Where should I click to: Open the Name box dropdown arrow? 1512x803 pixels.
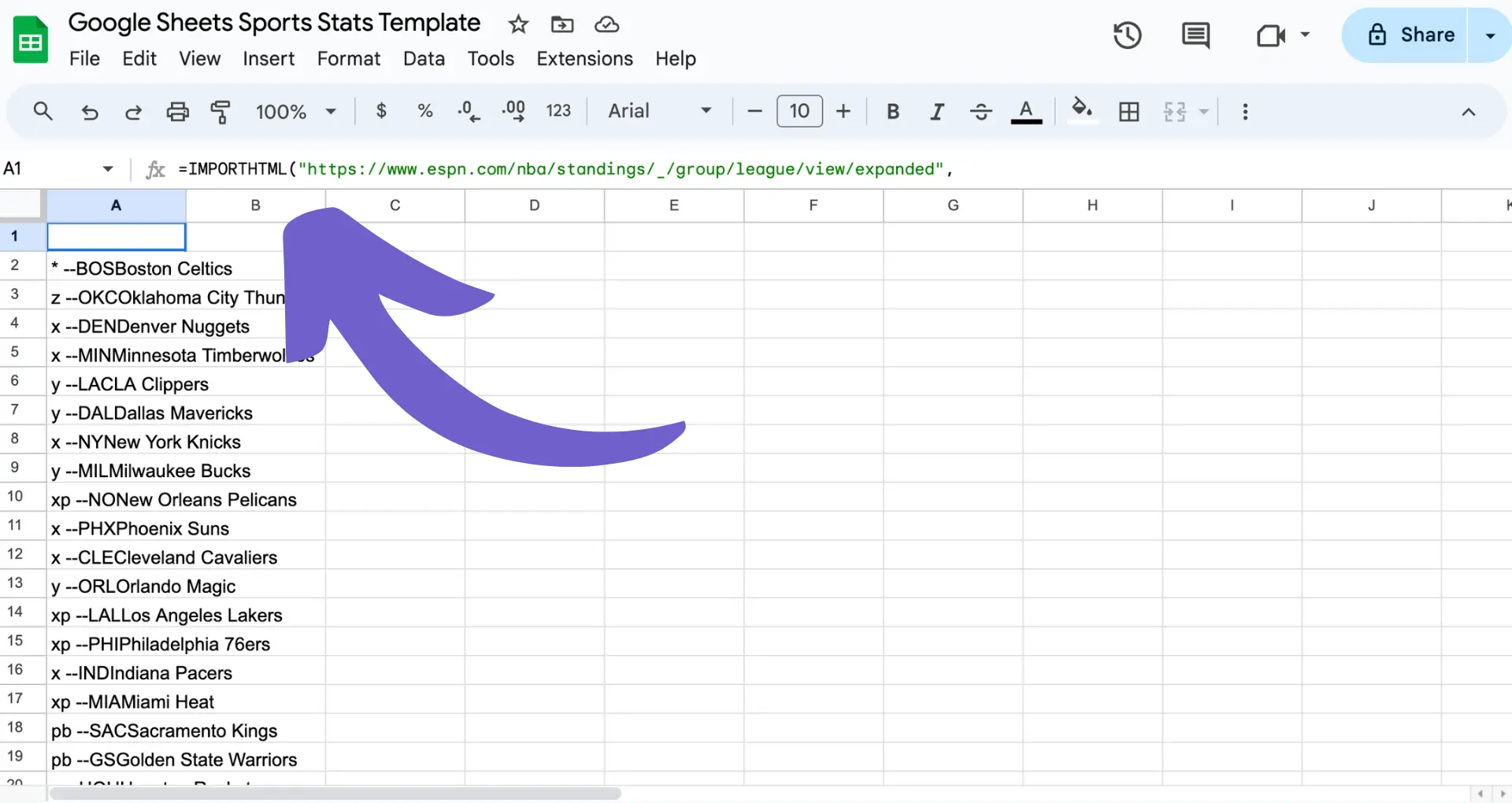tap(108, 168)
